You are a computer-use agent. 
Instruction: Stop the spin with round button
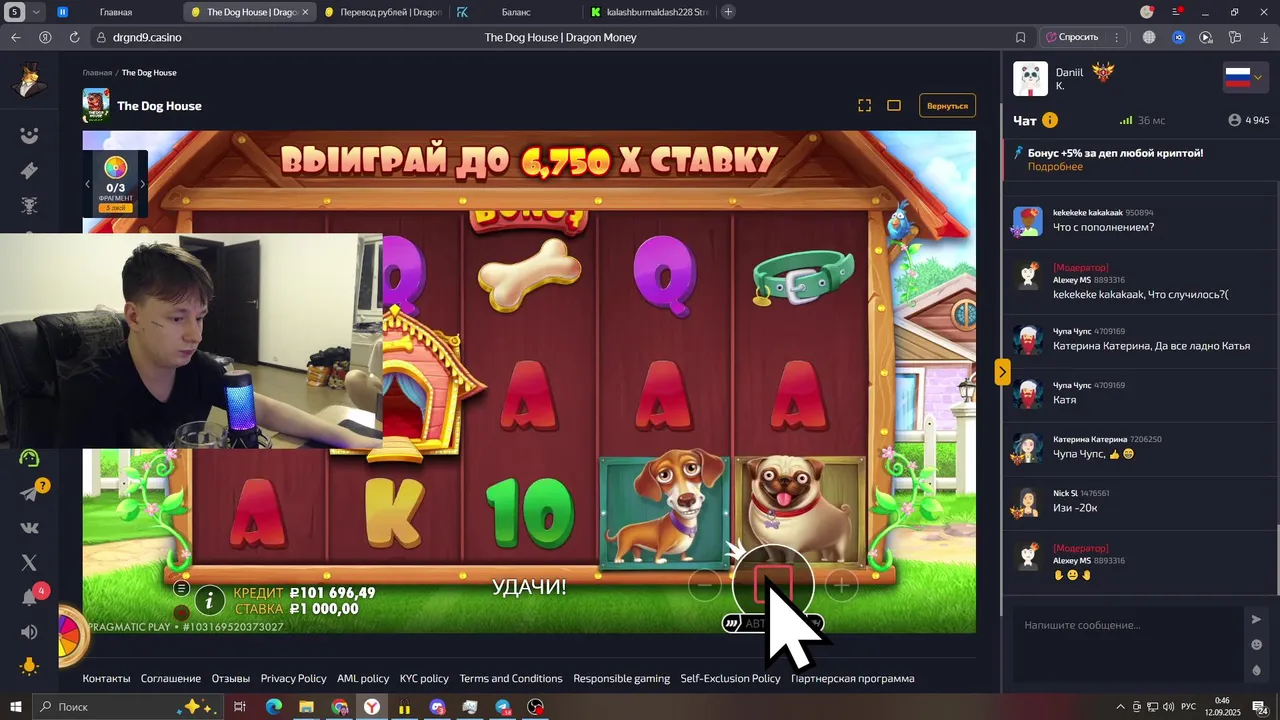click(x=773, y=585)
